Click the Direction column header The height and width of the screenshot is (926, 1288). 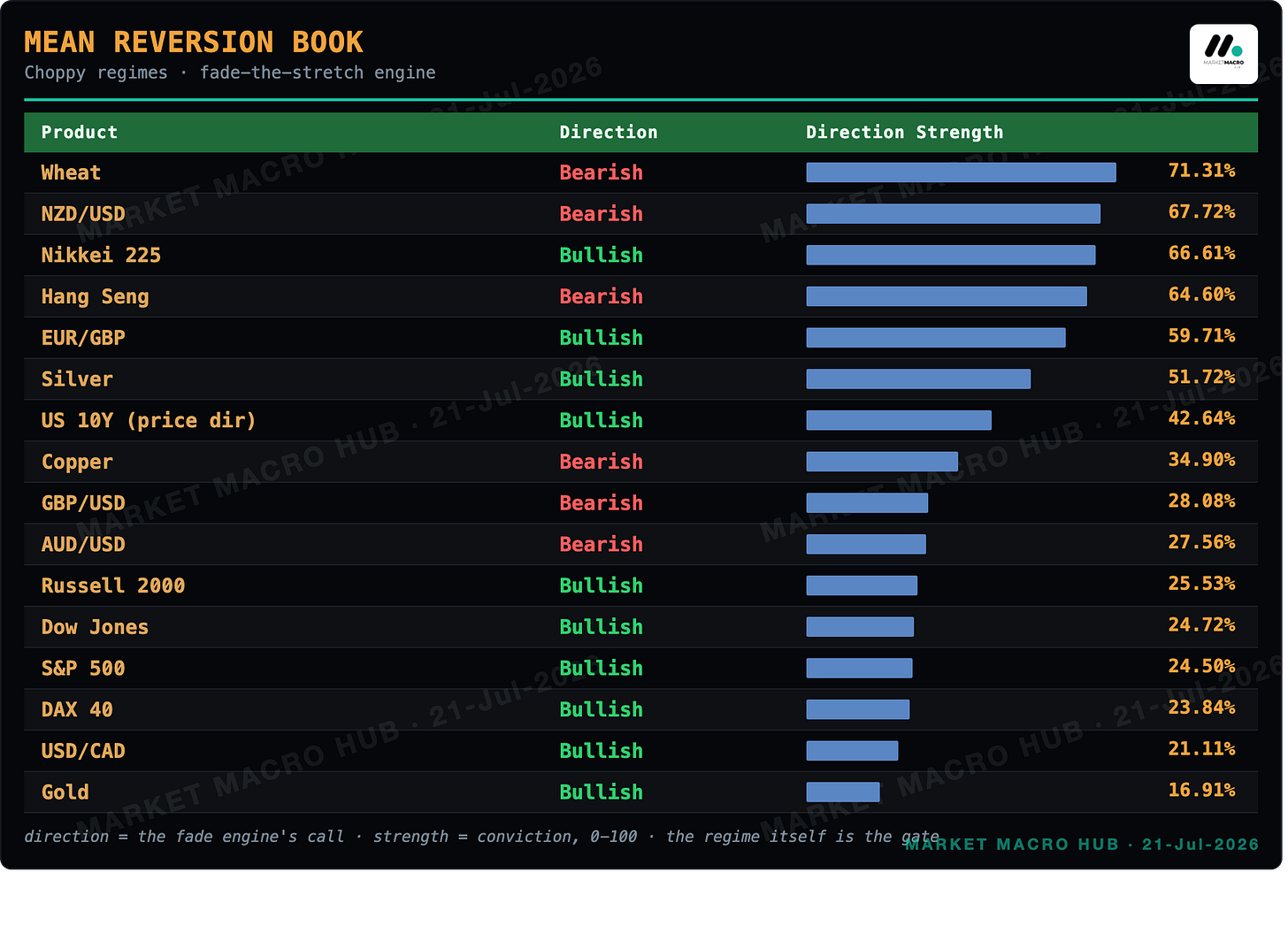[609, 133]
